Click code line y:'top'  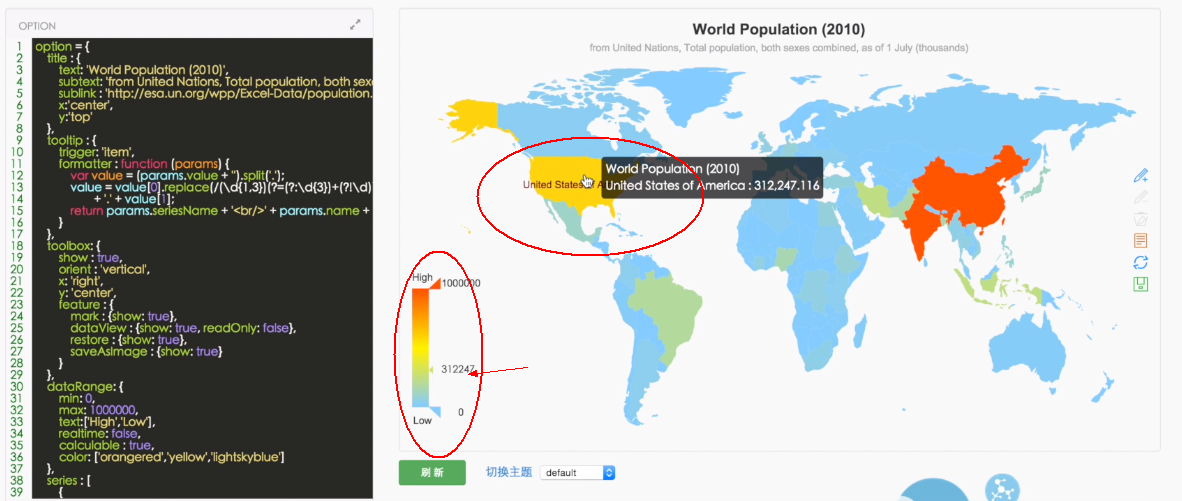(x=75, y=118)
